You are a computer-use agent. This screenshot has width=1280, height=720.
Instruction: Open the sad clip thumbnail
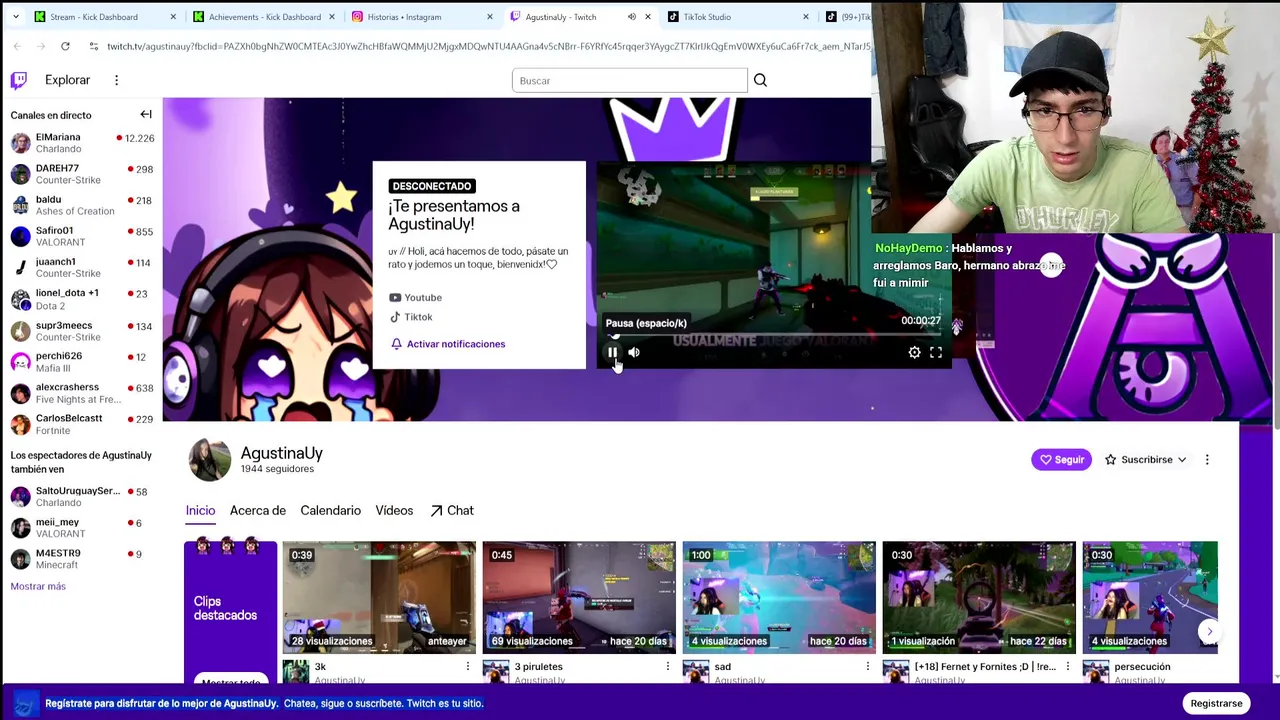click(779, 597)
